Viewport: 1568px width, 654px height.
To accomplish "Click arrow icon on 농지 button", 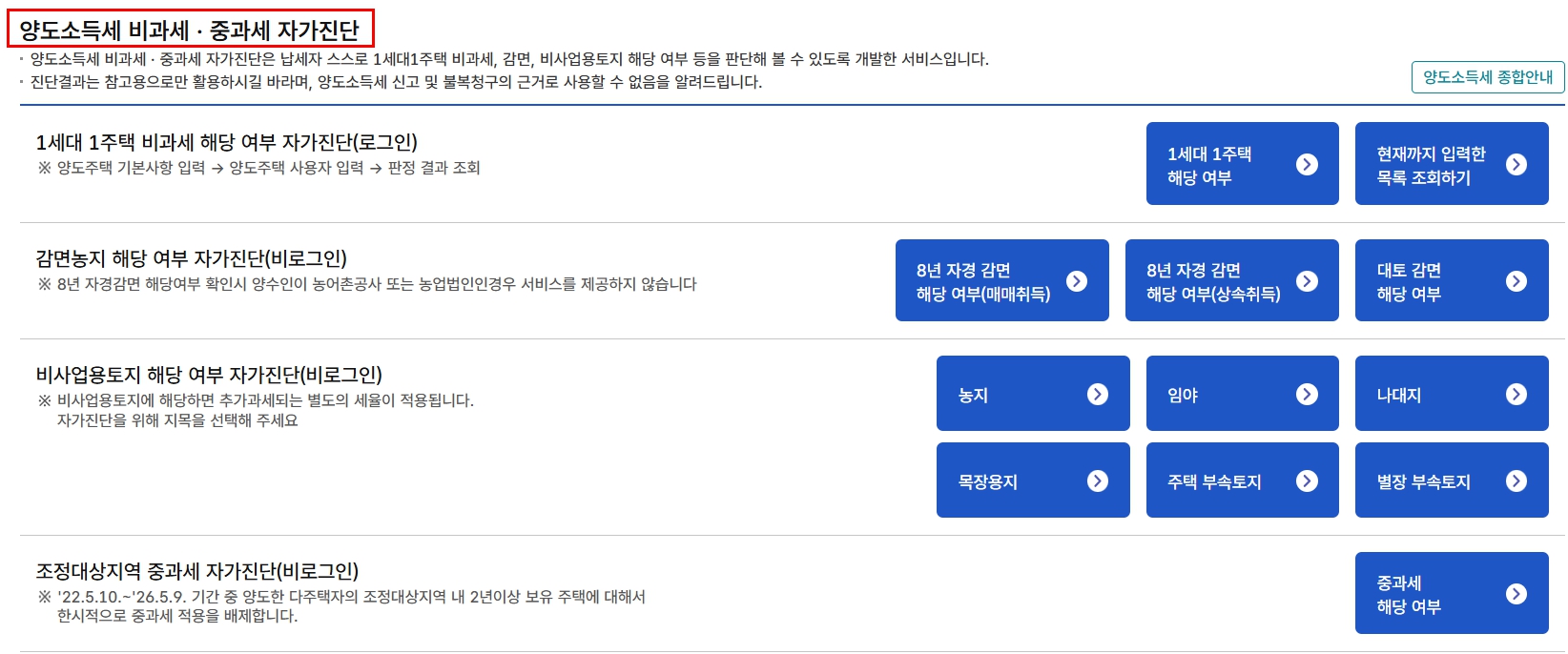I will point(1098,394).
